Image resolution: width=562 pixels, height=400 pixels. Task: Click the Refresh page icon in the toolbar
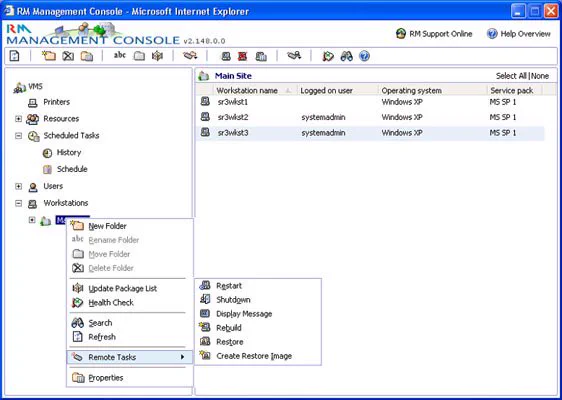14,56
